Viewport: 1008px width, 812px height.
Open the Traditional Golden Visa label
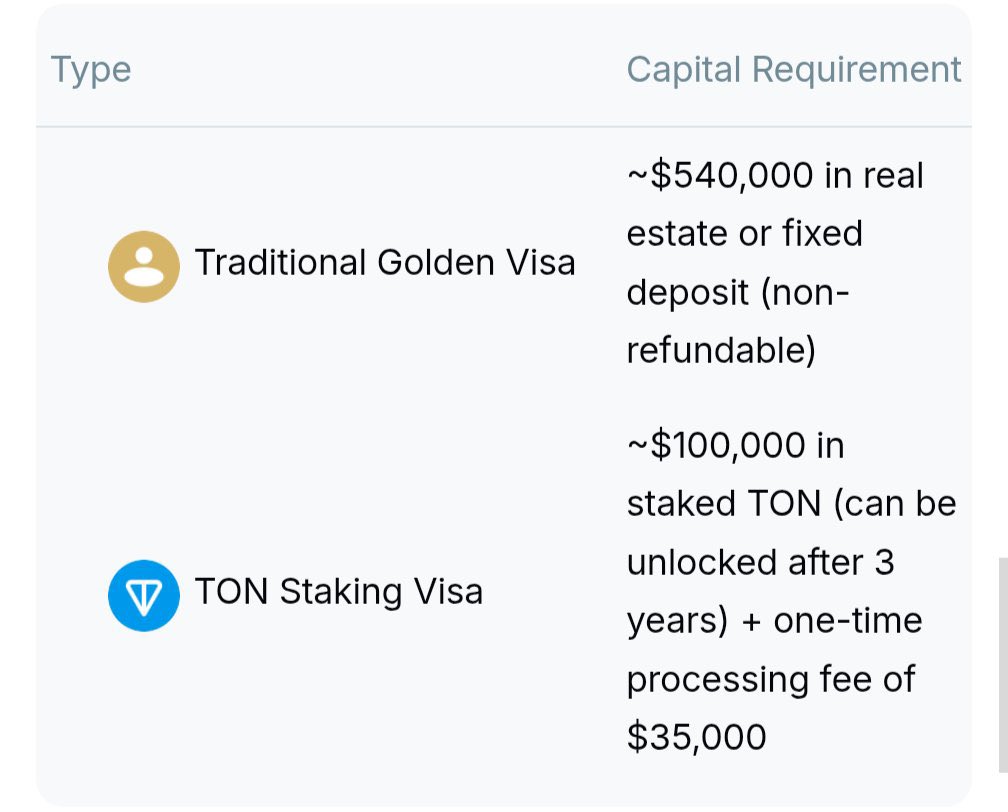(384, 262)
